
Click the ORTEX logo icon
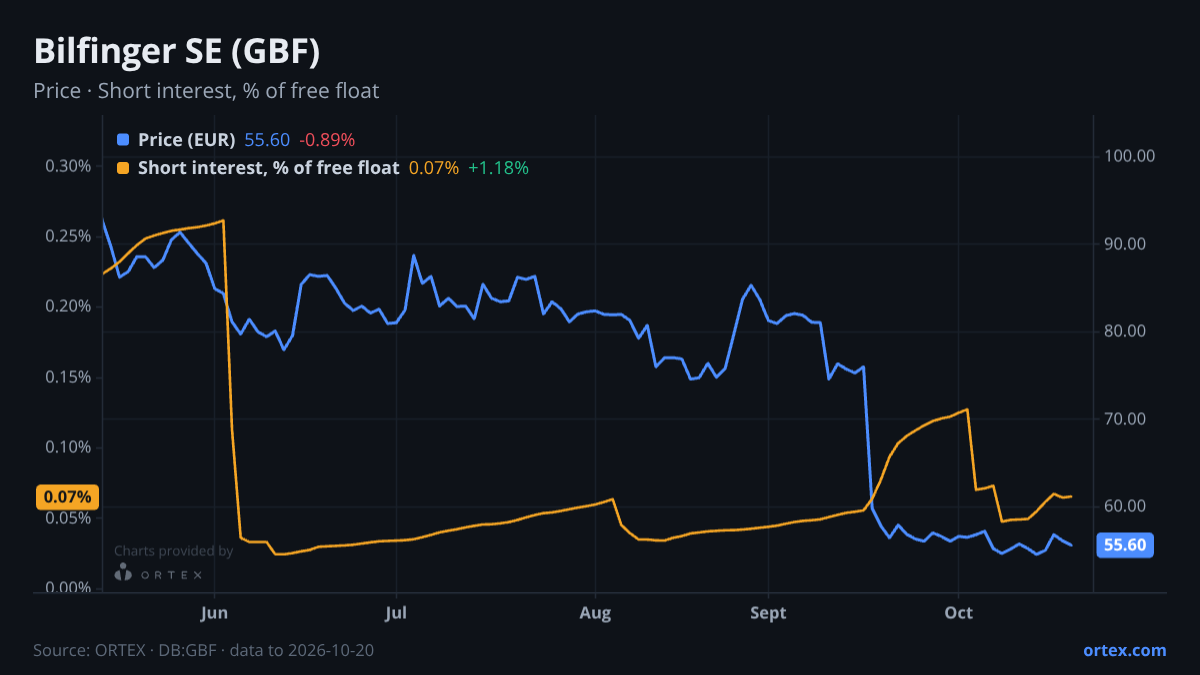(x=123, y=573)
